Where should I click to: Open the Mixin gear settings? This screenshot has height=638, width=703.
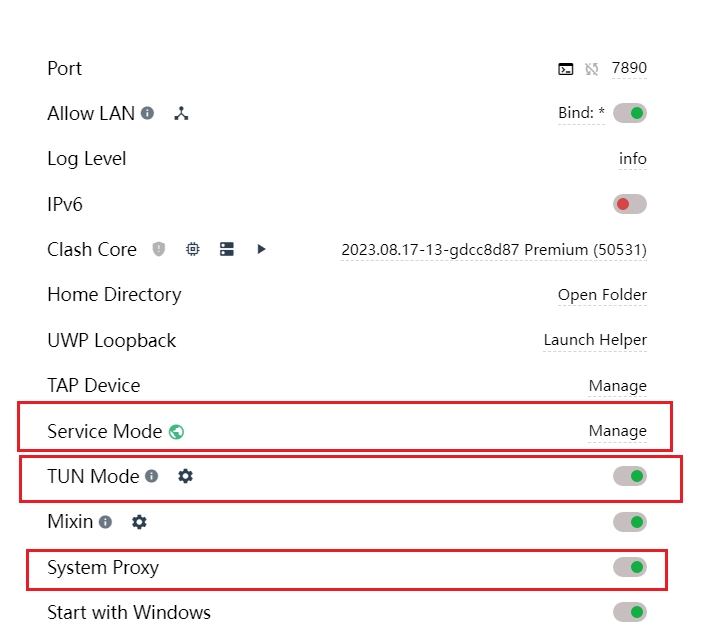pos(139,522)
